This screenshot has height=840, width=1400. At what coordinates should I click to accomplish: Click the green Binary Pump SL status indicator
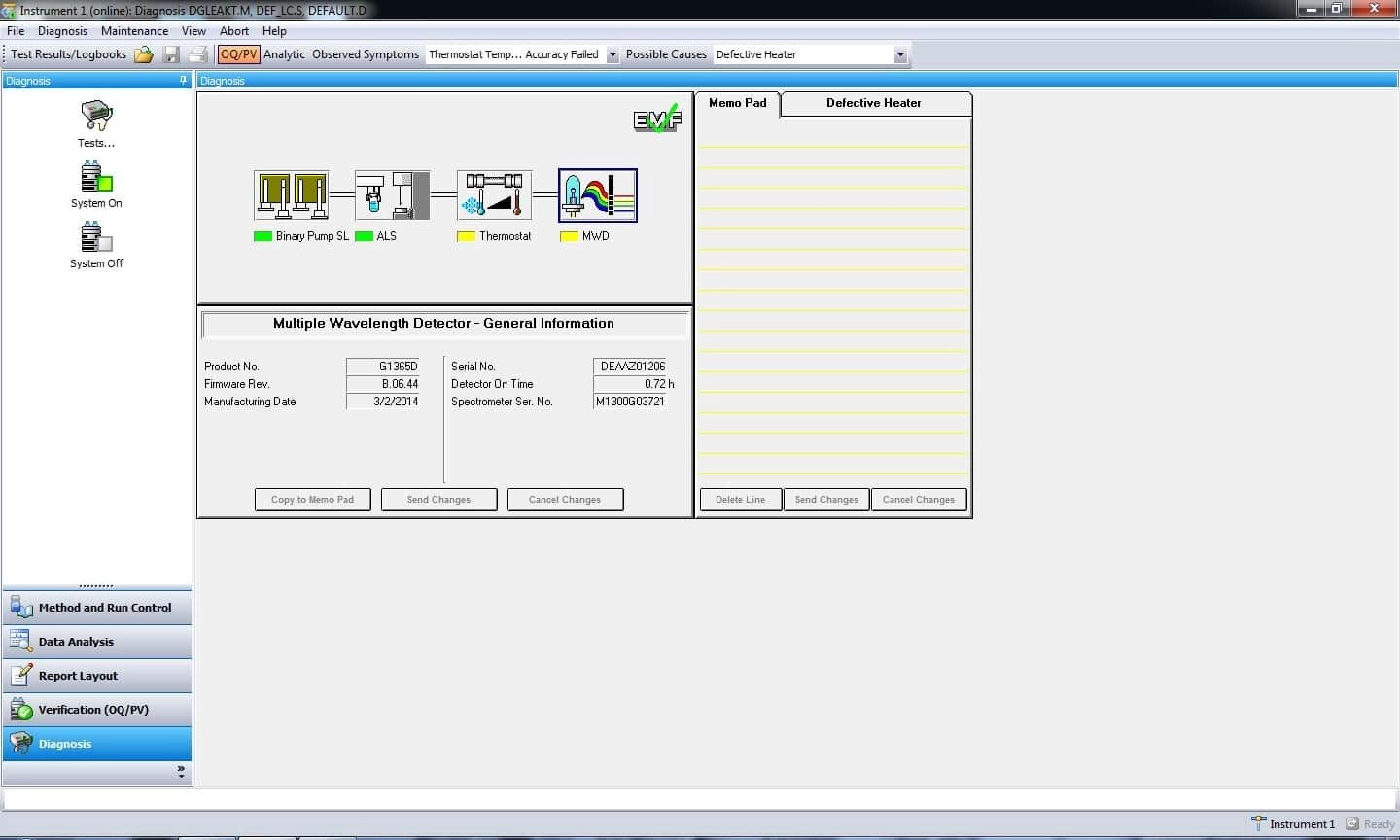[262, 236]
